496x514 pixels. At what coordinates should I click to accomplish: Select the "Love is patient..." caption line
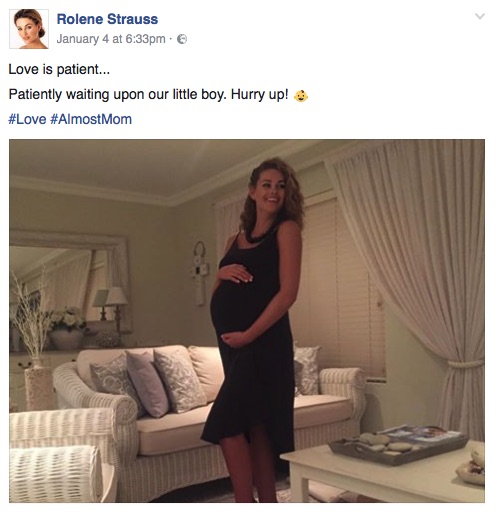click(x=59, y=69)
